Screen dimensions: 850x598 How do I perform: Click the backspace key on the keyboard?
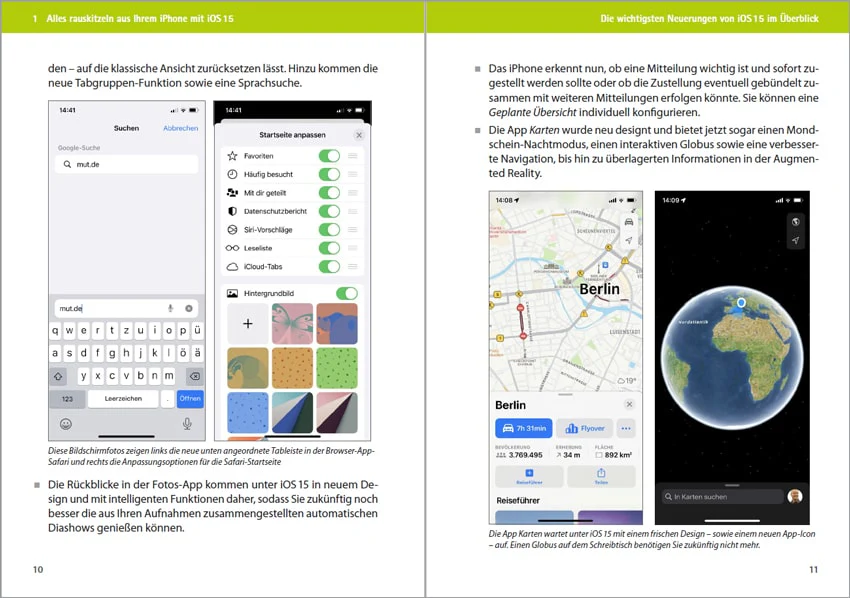tap(194, 375)
